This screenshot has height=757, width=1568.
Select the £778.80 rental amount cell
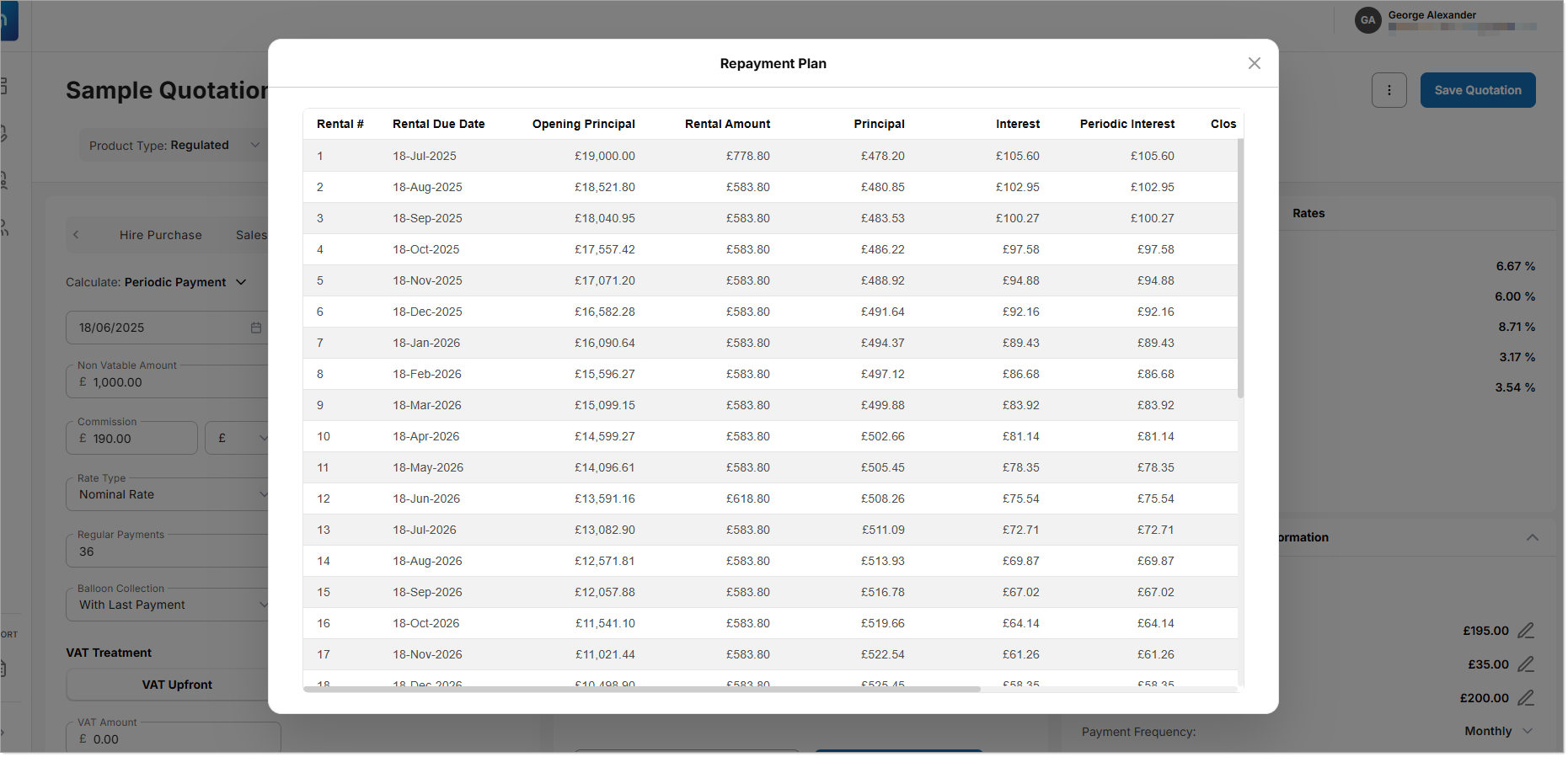[x=747, y=156]
